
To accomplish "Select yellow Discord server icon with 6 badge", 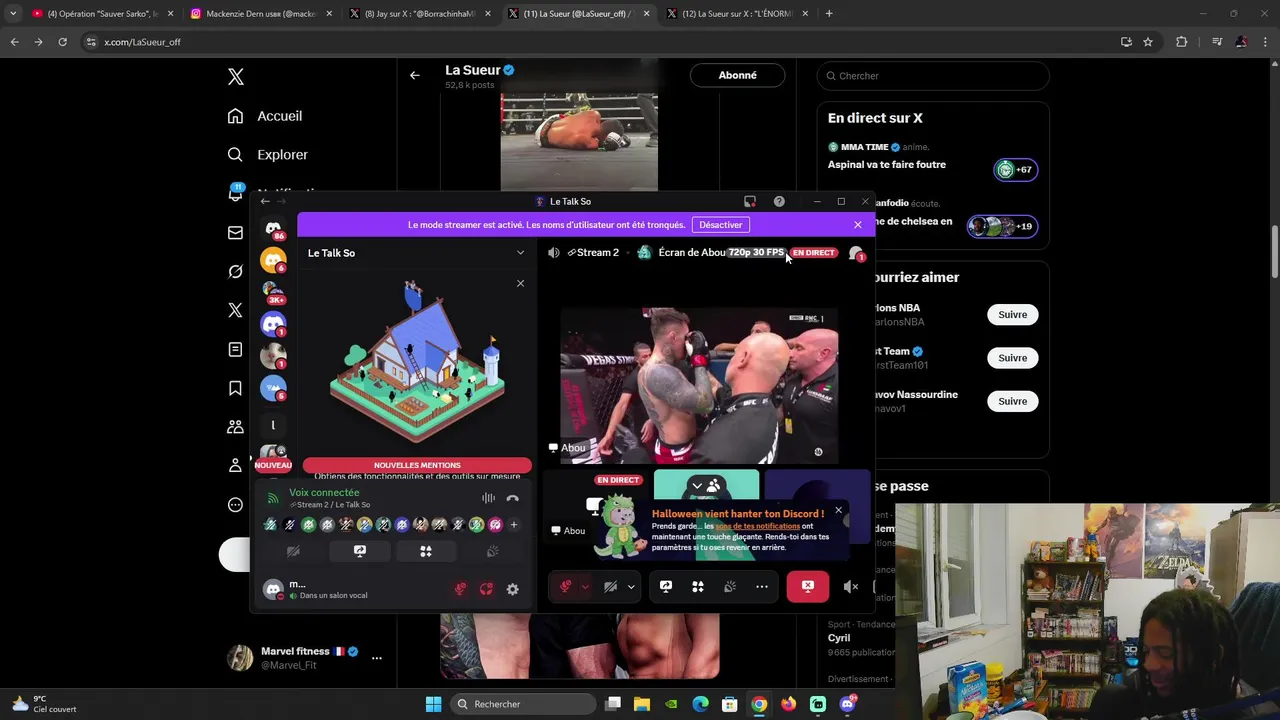I will [273, 260].
